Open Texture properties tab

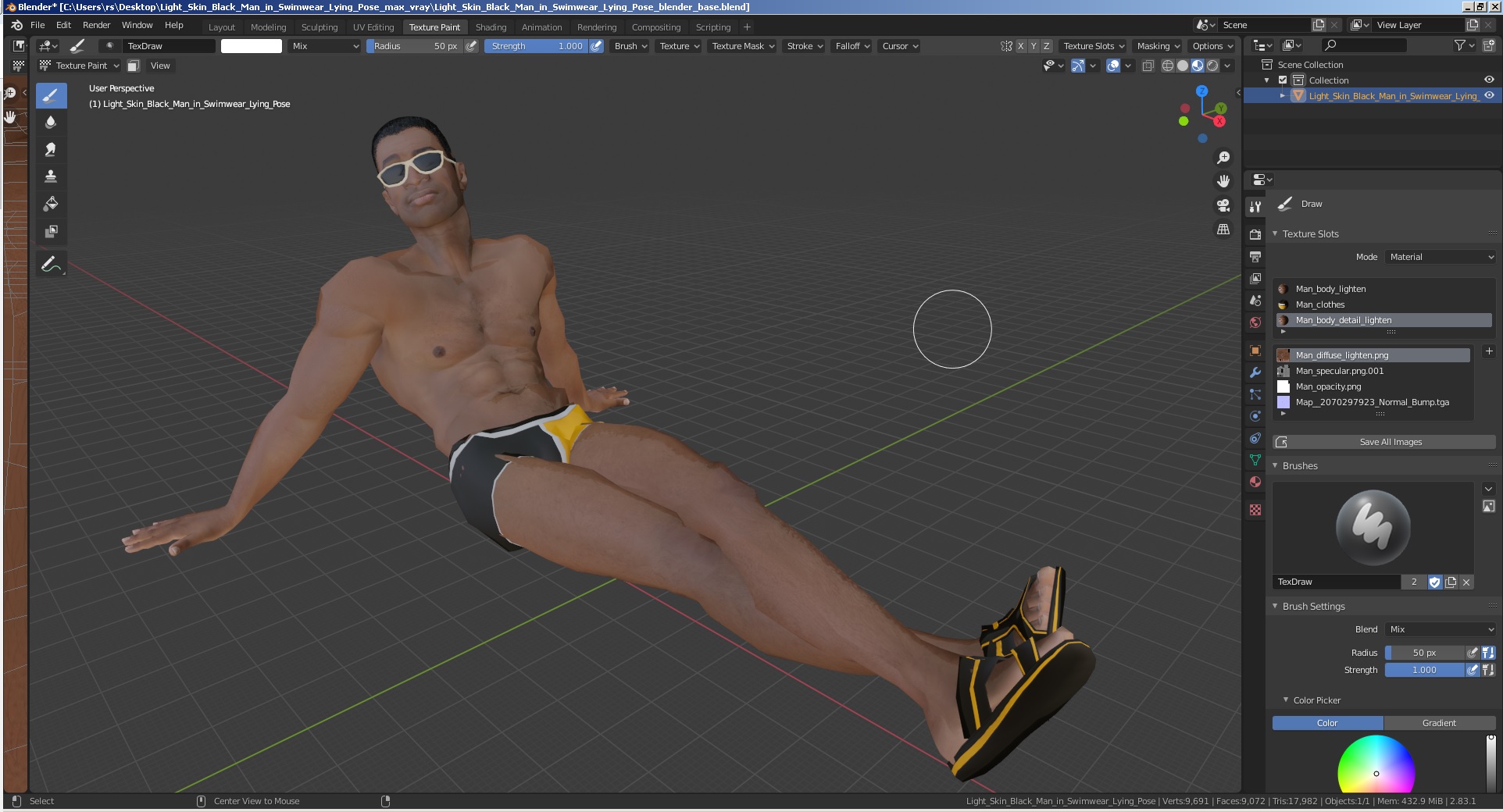(x=1255, y=510)
